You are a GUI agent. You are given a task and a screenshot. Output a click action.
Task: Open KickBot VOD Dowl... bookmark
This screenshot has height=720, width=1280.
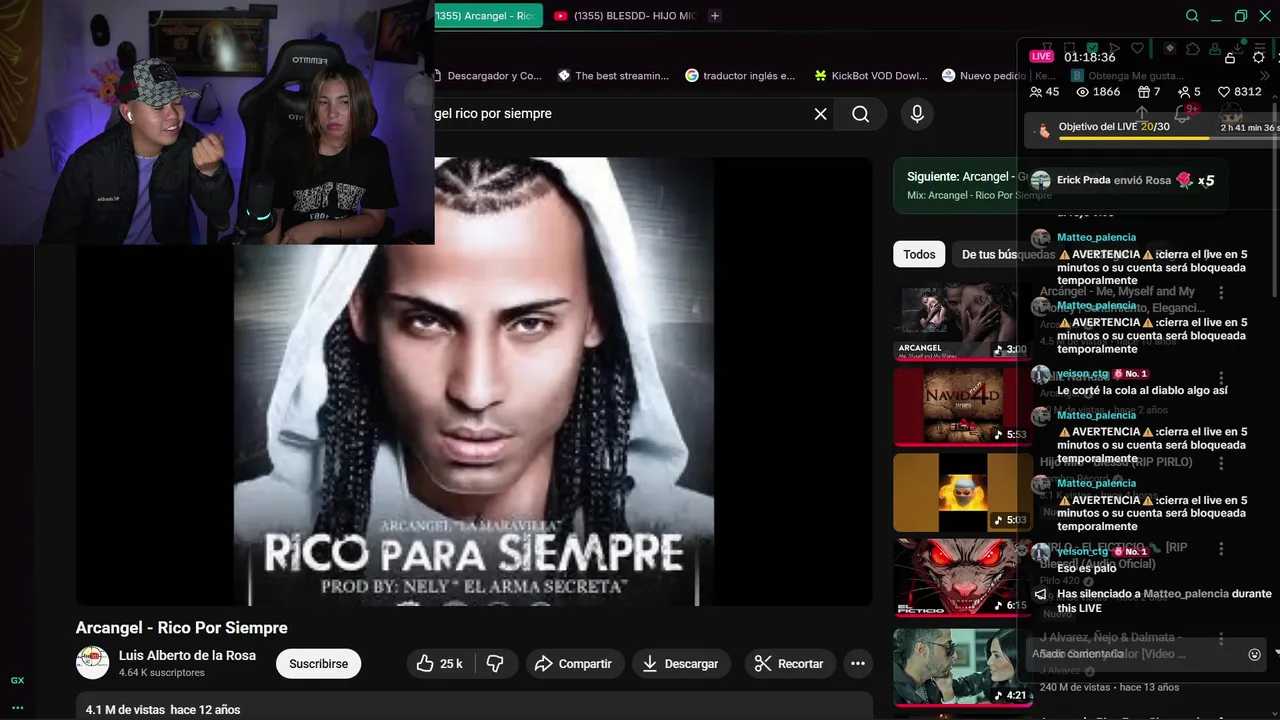(x=872, y=76)
